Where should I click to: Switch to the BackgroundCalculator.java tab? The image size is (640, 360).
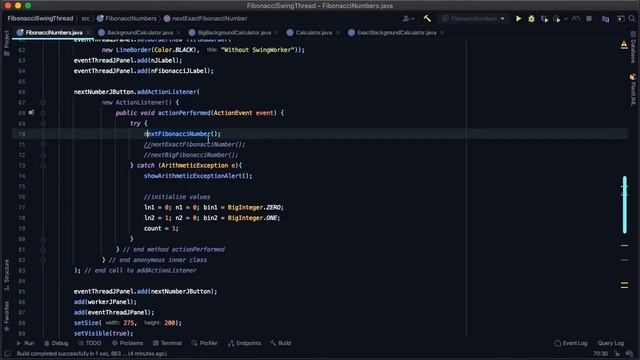tap(140, 32)
